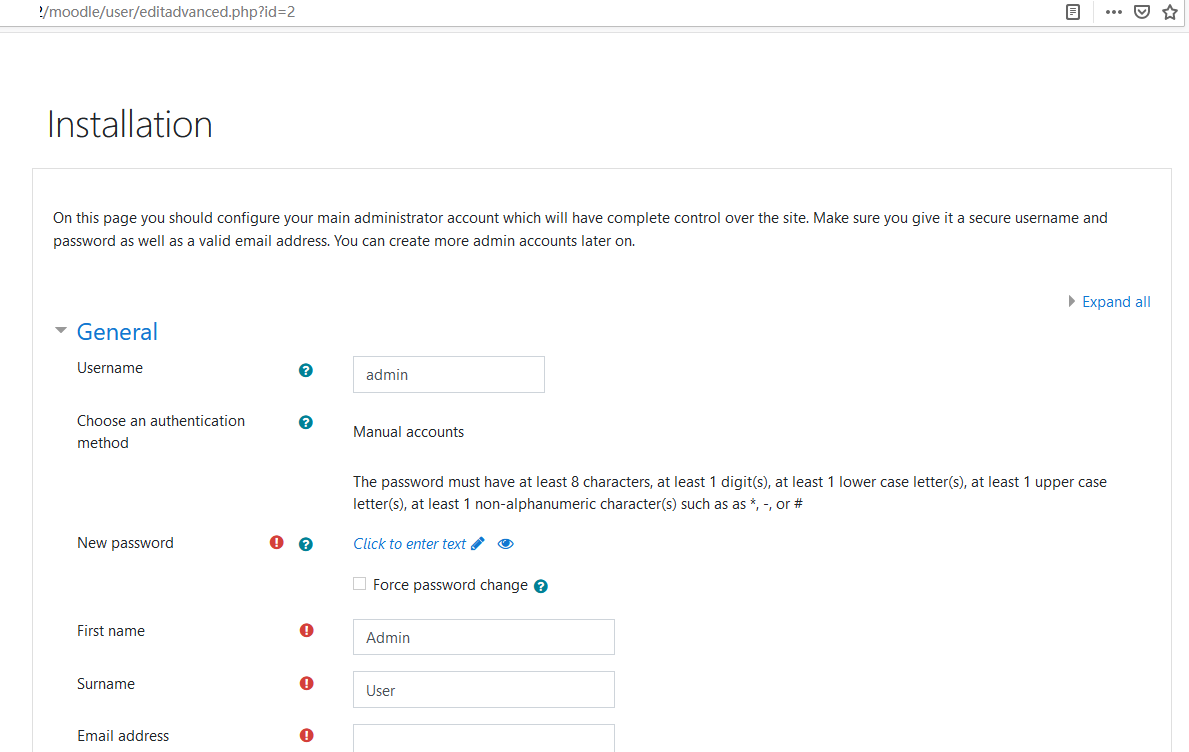This screenshot has height=752, width=1189.
Task: Focus the Surname input field
Action: click(x=484, y=690)
